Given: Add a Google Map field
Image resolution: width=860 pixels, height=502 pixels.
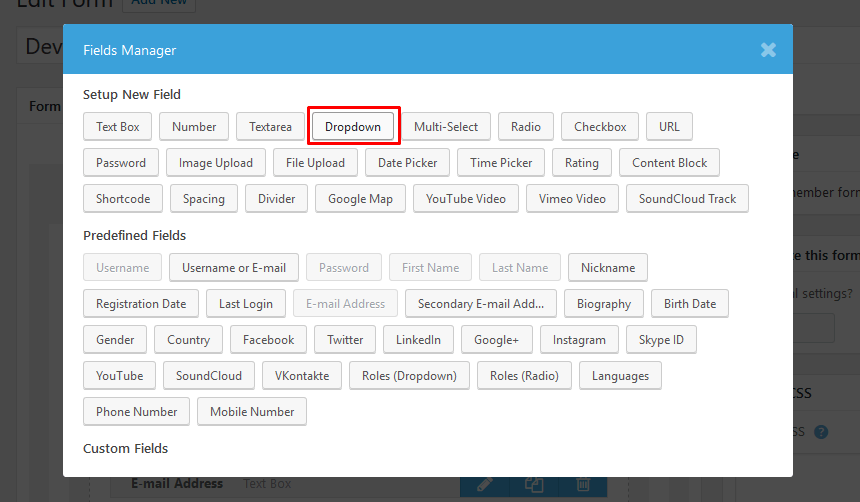Looking at the screenshot, I should coord(360,199).
